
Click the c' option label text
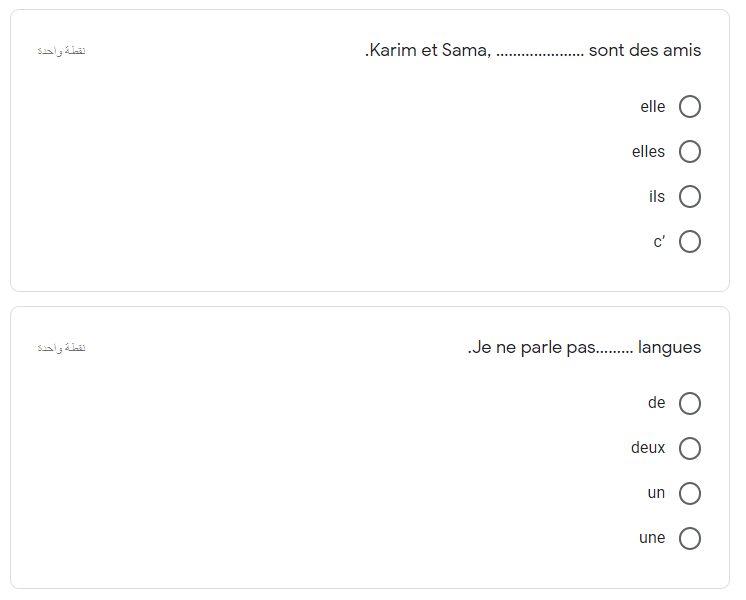click(659, 242)
